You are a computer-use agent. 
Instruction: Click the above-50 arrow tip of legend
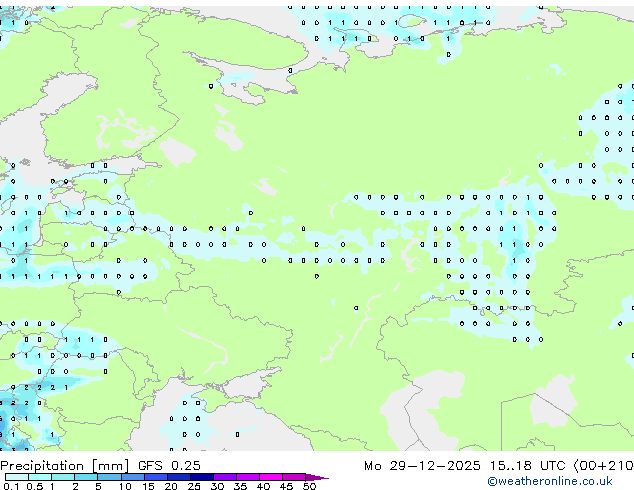tap(317, 477)
